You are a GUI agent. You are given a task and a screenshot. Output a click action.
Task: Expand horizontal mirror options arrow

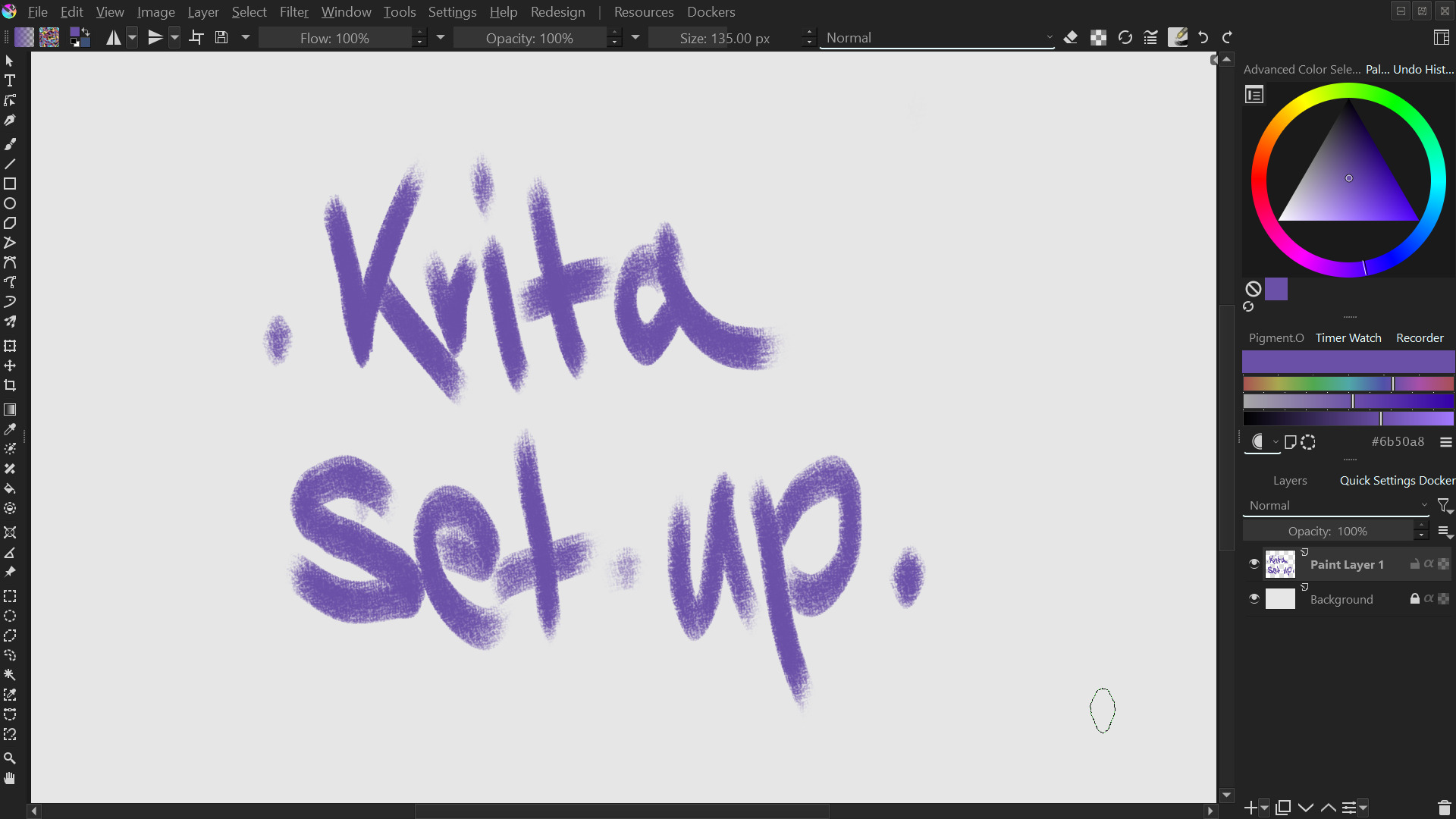[x=133, y=38]
